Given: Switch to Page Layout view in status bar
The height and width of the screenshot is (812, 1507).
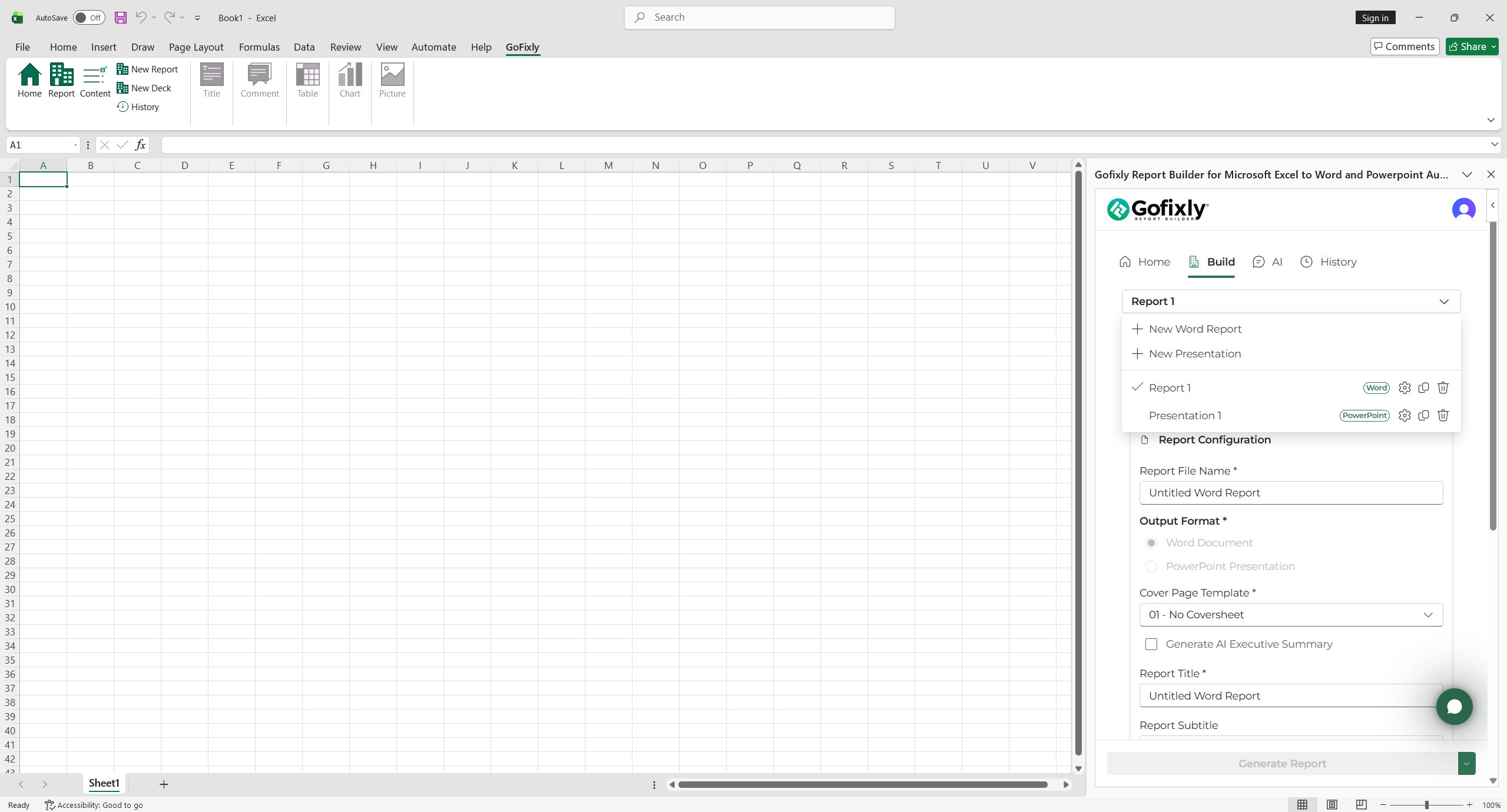Looking at the screenshot, I should 1332,804.
